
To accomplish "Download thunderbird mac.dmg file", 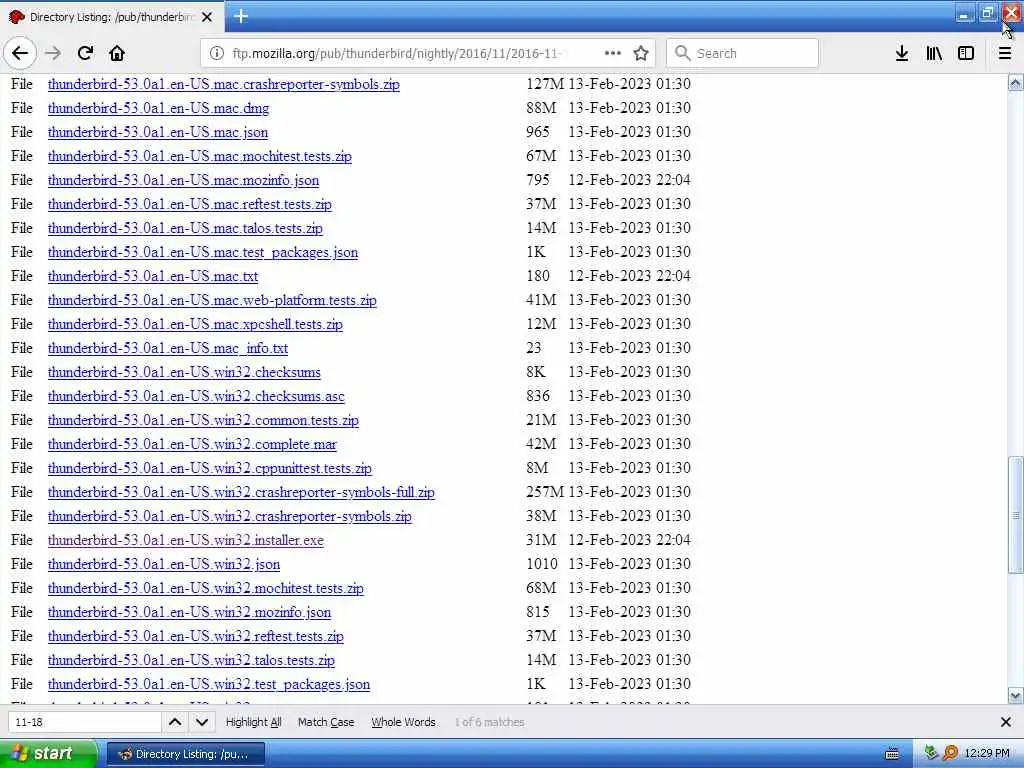I will click(x=158, y=108).
